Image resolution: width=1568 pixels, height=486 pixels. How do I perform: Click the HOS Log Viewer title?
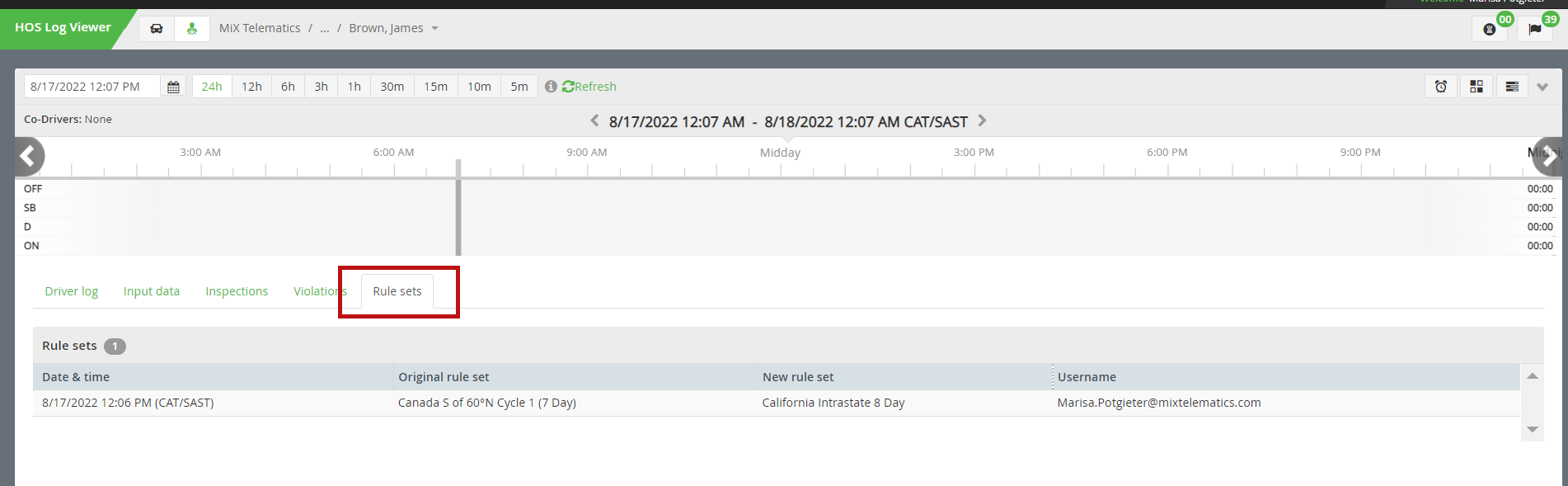coord(63,27)
